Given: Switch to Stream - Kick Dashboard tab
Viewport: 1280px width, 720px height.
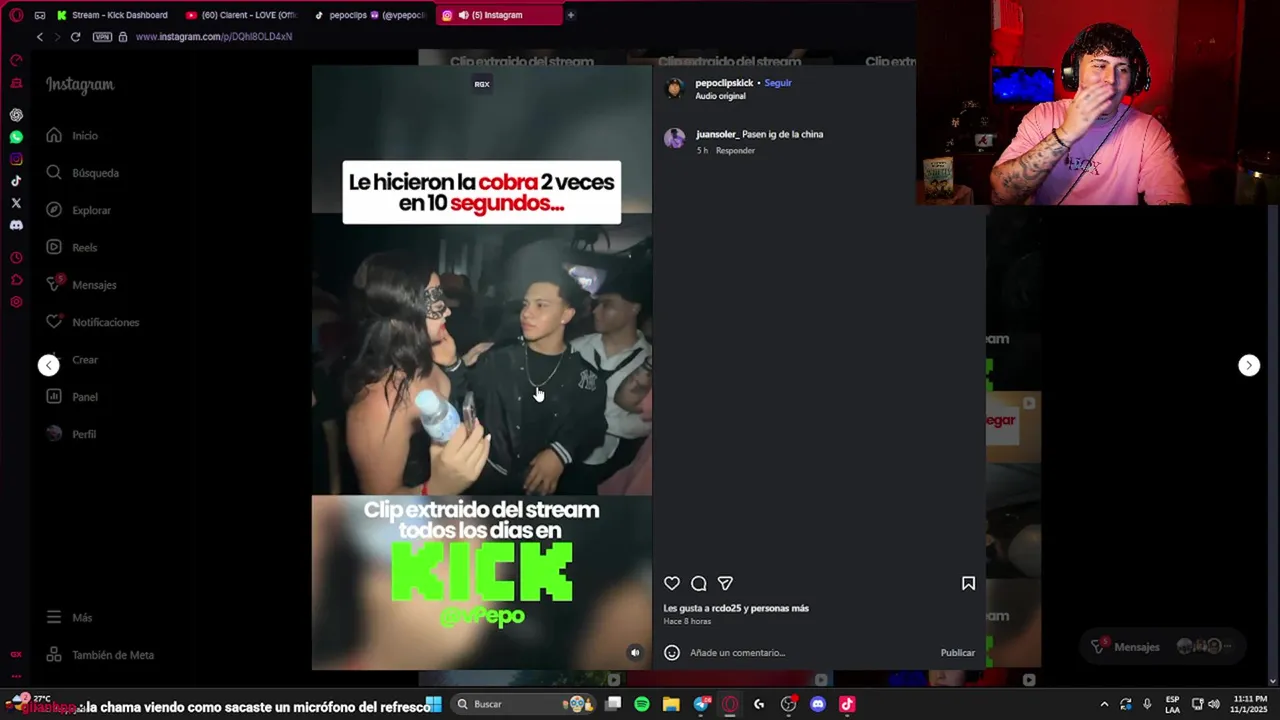Looking at the screenshot, I should pos(112,15).
